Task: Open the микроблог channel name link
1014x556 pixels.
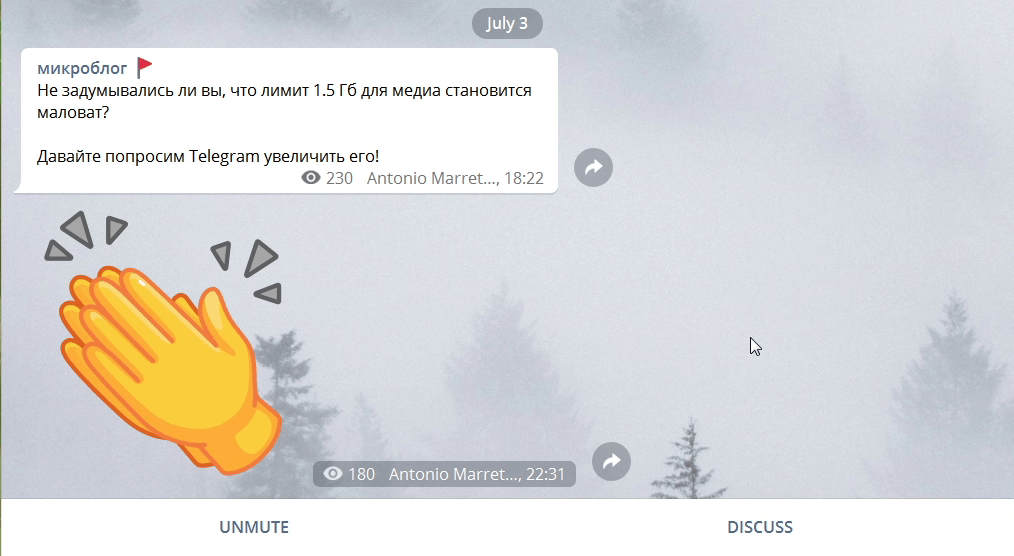Action: (x=82, y=68)
